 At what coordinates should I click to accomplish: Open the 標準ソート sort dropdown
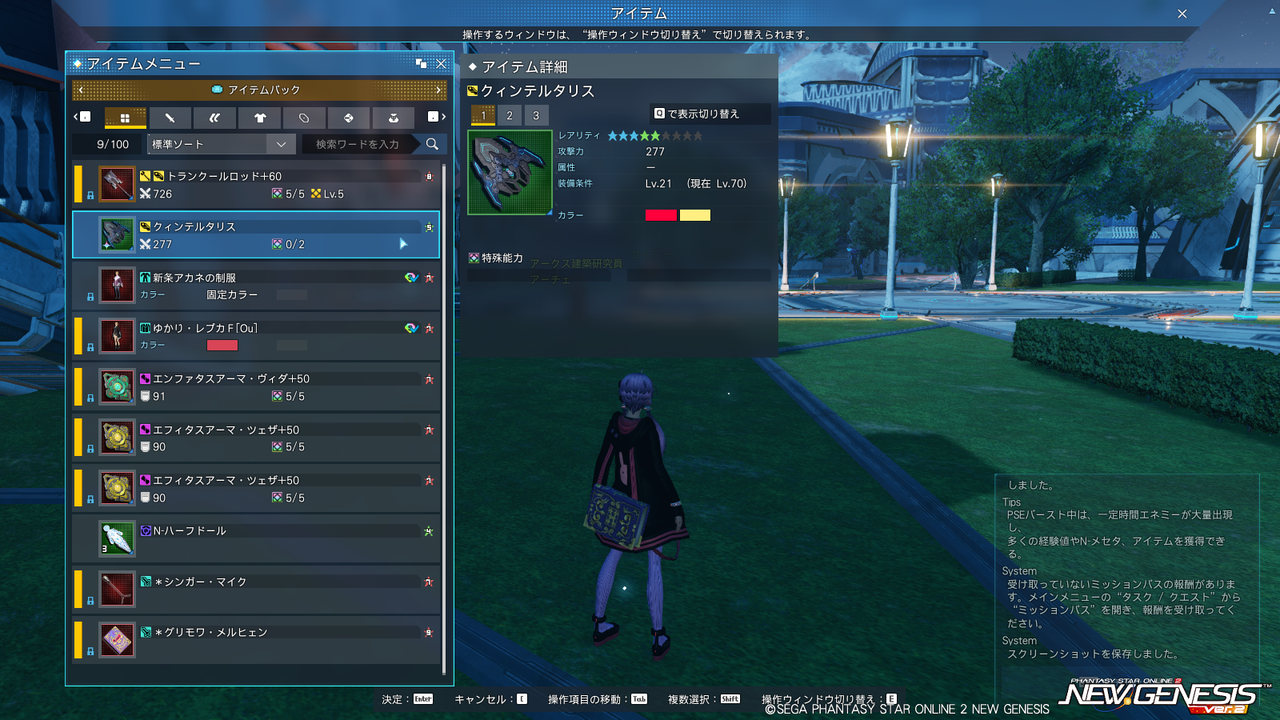tap(221, 144)
